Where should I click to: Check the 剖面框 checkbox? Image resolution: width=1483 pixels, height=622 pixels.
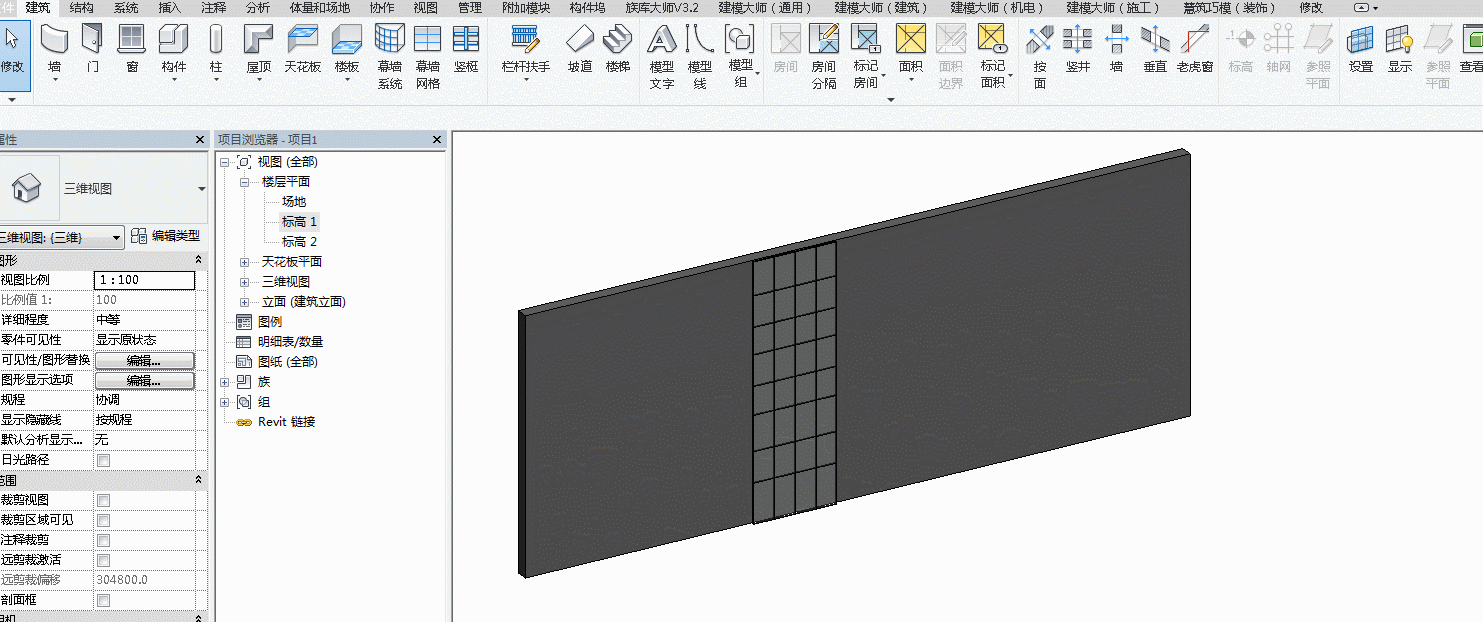click(x=104, y=600)
